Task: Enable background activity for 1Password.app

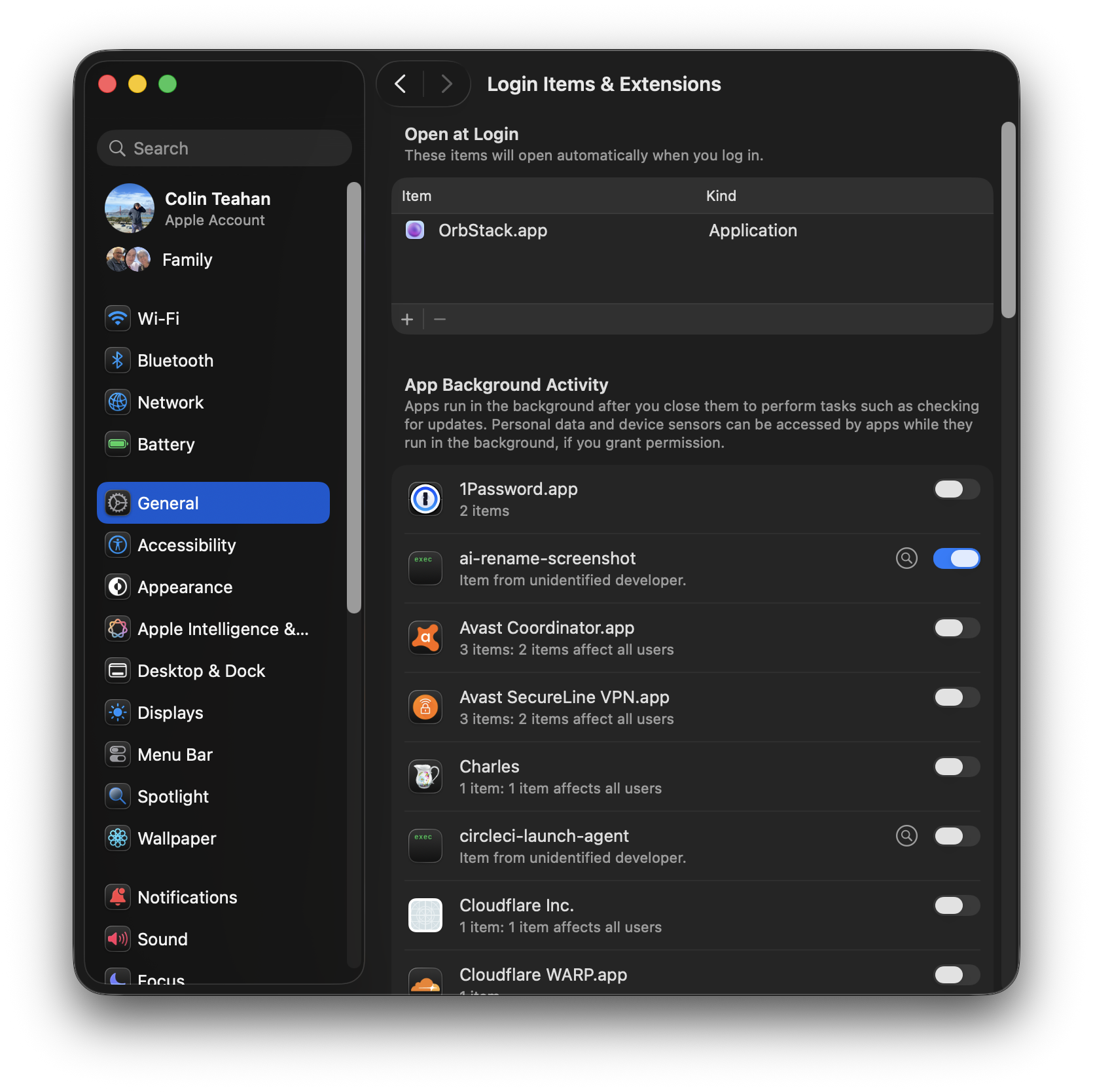Action: pyautogui.click(x=957, y=489)
